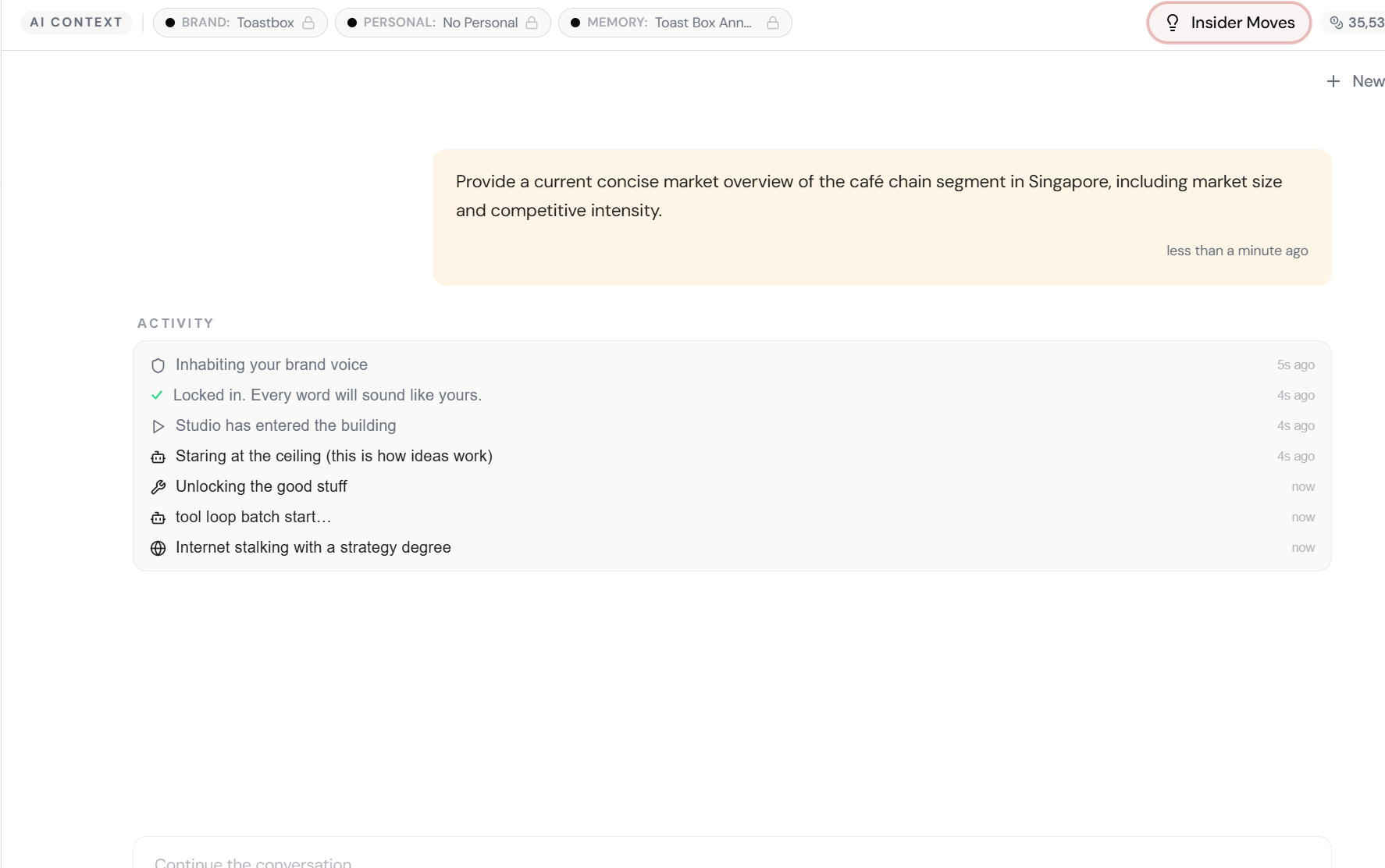Viewport: 1385px width, 868px height.
Task: Click the wrench icon for 'Unlocking the good stuff'
Action: coord(158,487)
